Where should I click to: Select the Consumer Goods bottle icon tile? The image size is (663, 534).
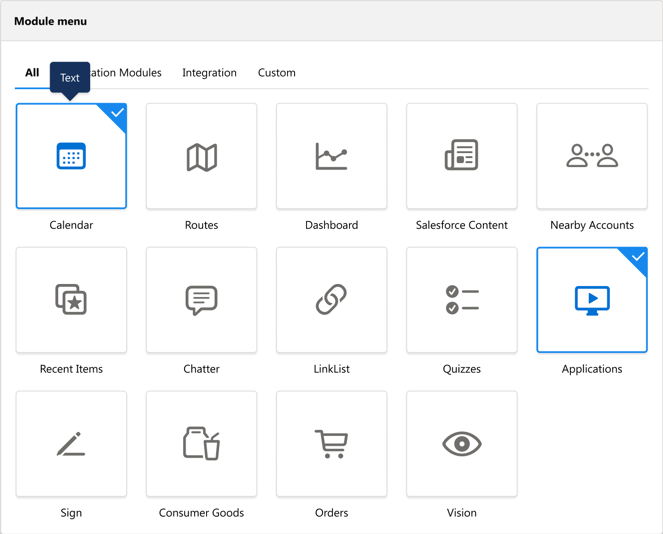[x=201, y=444]
